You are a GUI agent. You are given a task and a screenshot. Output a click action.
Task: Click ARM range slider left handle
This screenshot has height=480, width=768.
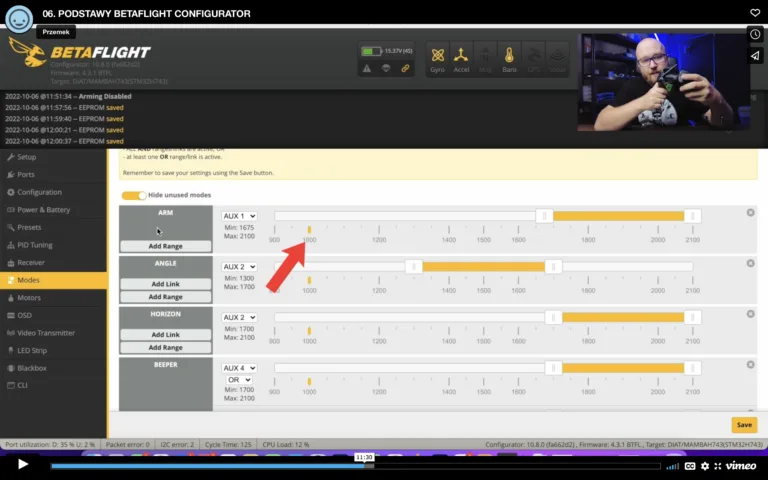[544, 216]
